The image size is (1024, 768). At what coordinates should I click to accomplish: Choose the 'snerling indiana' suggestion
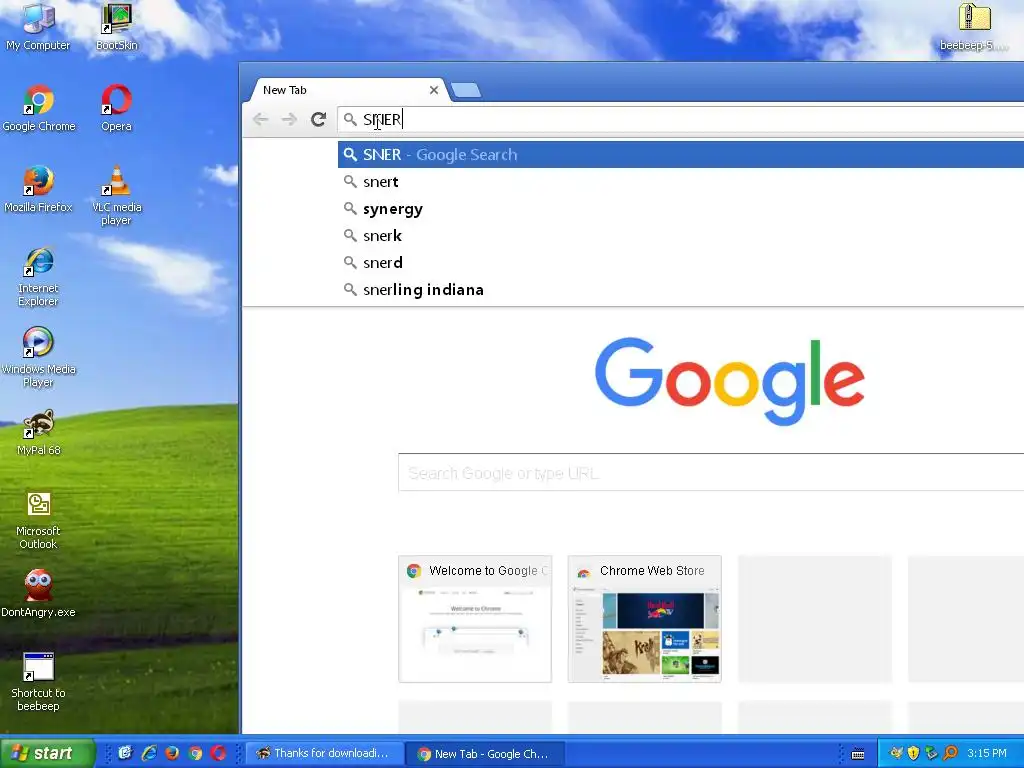(680, 289)
